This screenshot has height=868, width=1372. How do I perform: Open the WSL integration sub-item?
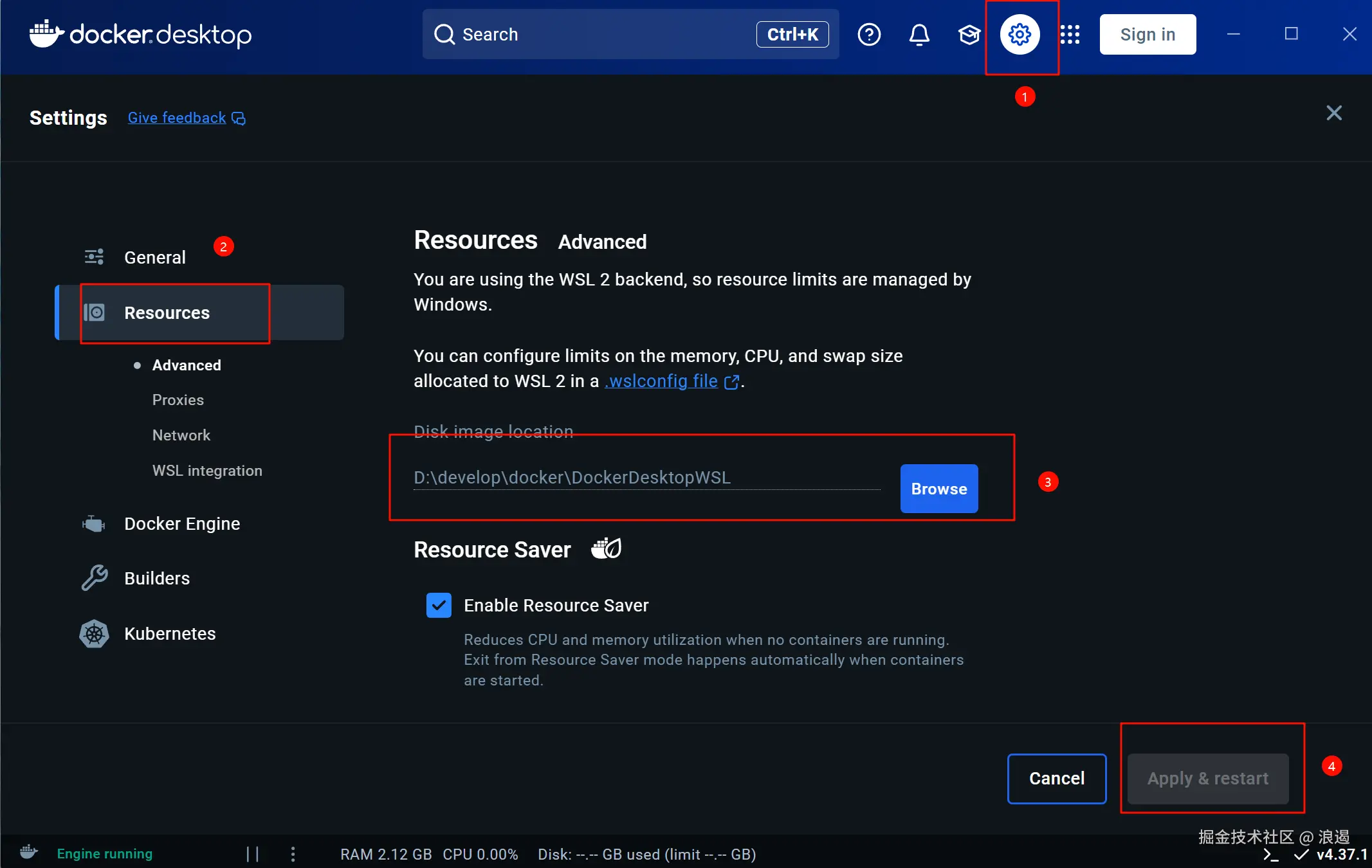pyautogui.click(x=207, y=471)
